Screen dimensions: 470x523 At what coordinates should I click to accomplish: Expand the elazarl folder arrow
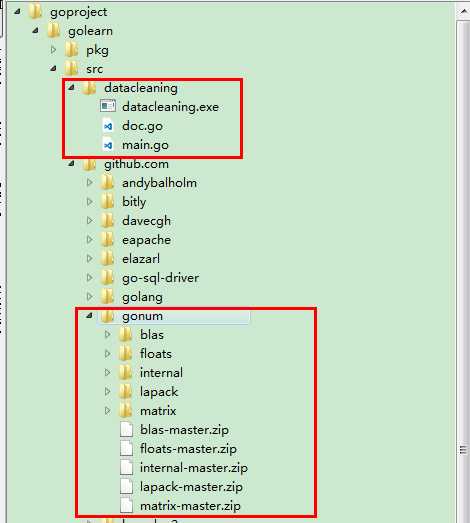click(89, 258)
